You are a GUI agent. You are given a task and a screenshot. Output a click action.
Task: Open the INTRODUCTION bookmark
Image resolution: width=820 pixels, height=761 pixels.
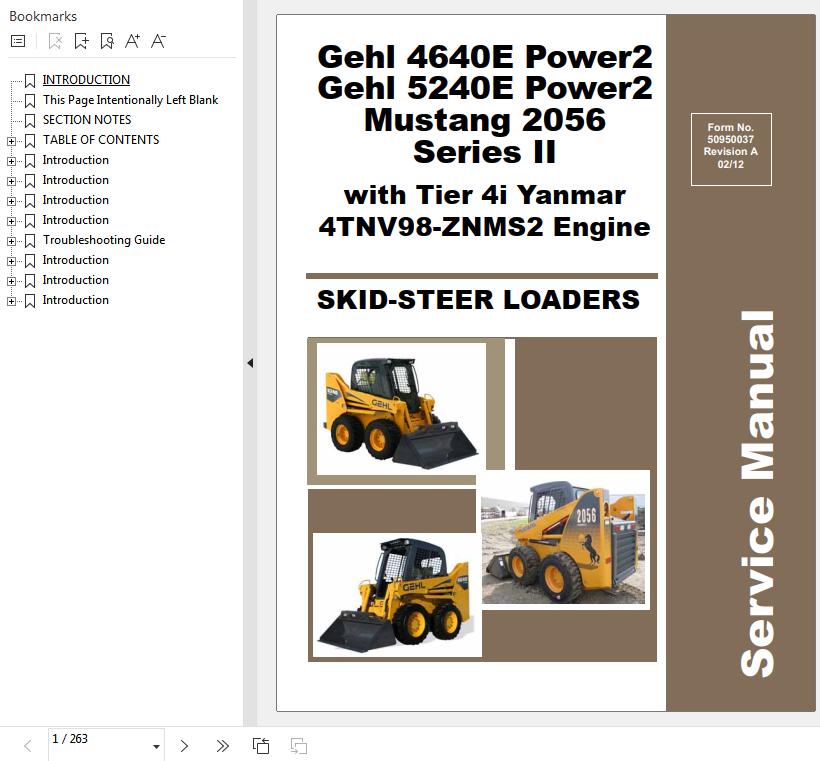coord(86,79)
